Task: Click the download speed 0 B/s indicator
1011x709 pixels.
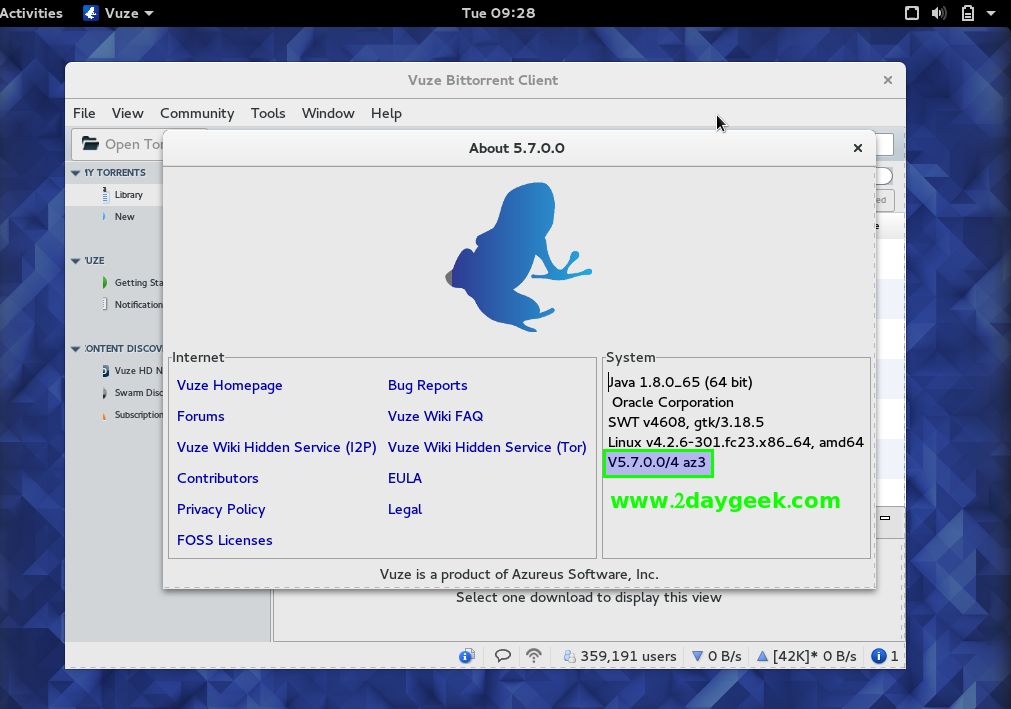Action: (716, 656)
